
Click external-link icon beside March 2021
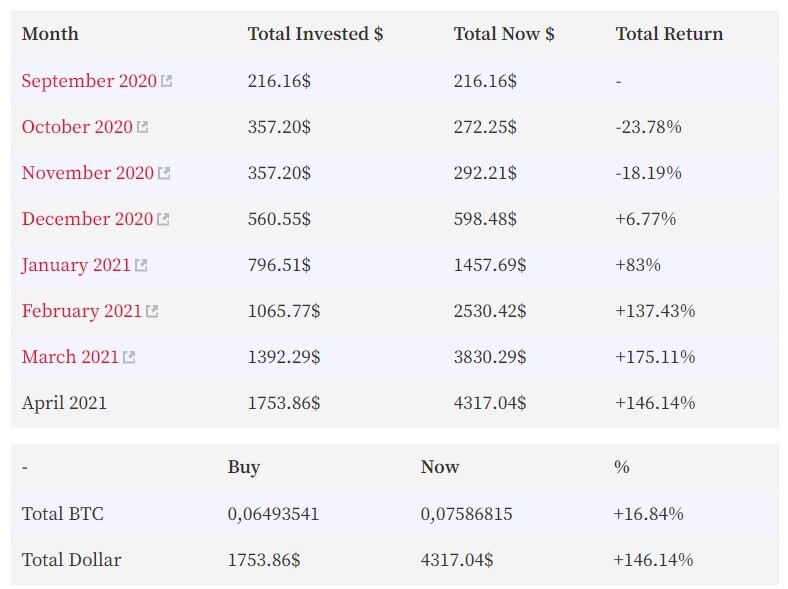coord(129,357)
